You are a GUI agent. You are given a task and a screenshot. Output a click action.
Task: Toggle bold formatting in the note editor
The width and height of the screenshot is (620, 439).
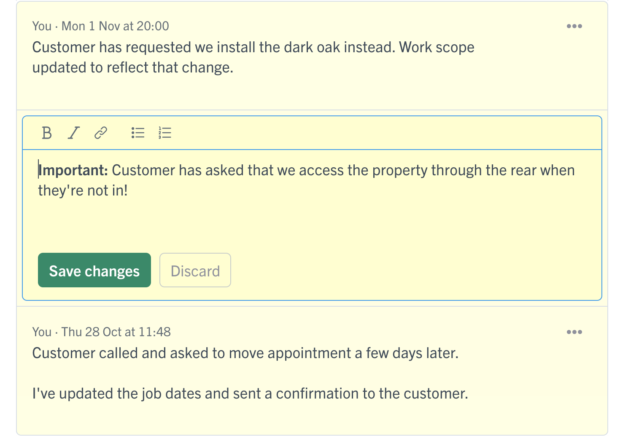click(x=47, y=133)
